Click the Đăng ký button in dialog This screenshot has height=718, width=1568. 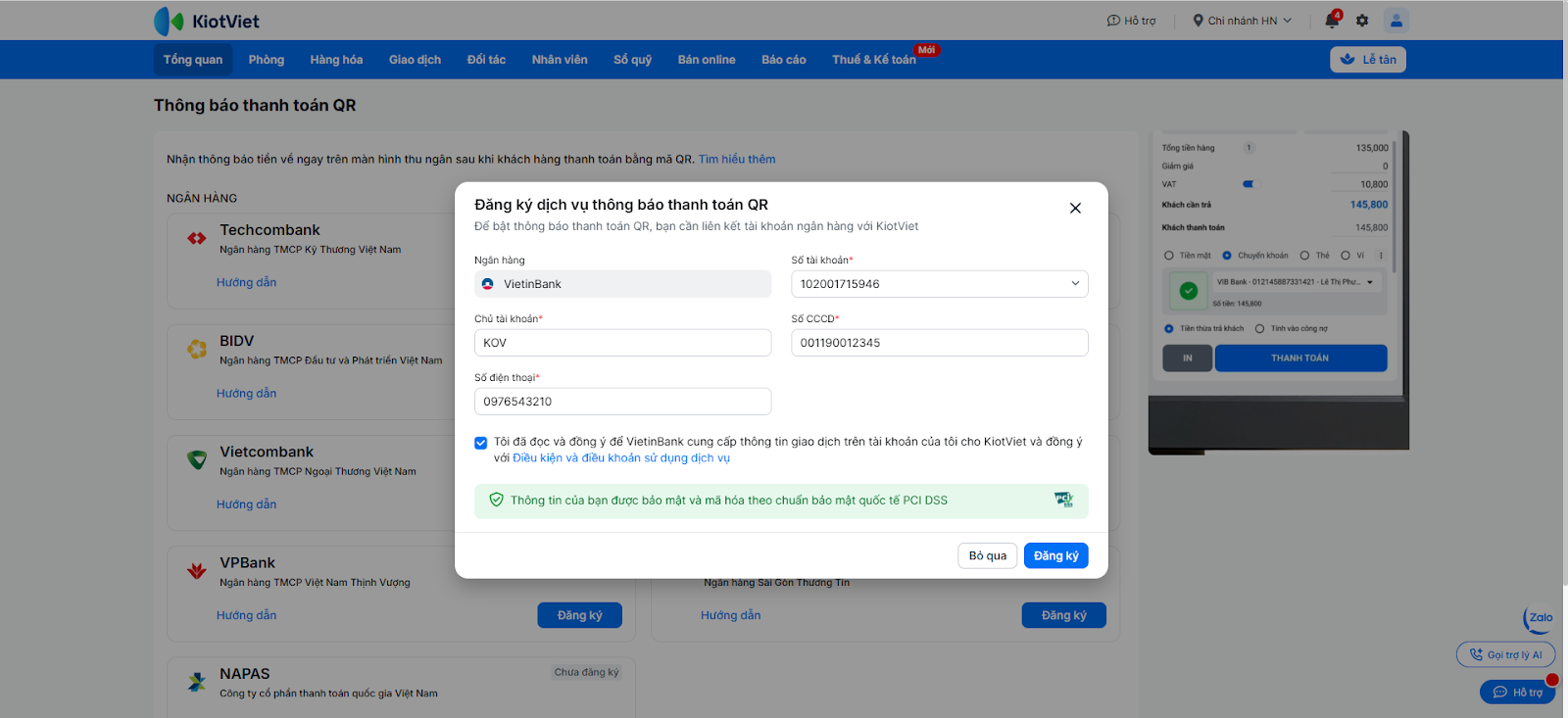coord(1055,555)
